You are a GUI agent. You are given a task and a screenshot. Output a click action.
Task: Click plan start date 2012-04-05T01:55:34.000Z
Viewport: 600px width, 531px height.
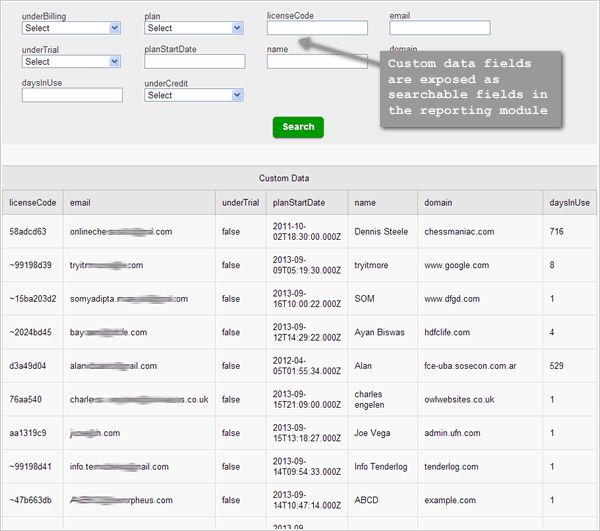tap(307, 366)
